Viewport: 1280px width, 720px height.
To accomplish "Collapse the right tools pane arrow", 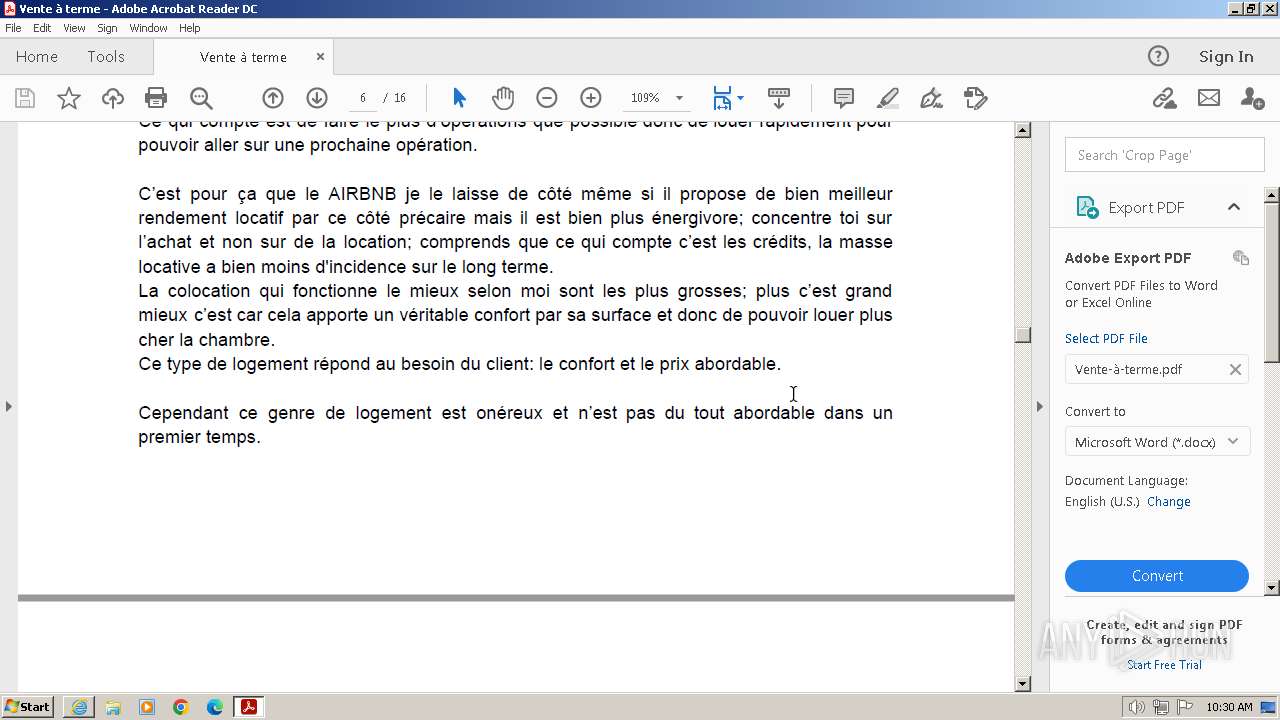I will click(1039, 406).
